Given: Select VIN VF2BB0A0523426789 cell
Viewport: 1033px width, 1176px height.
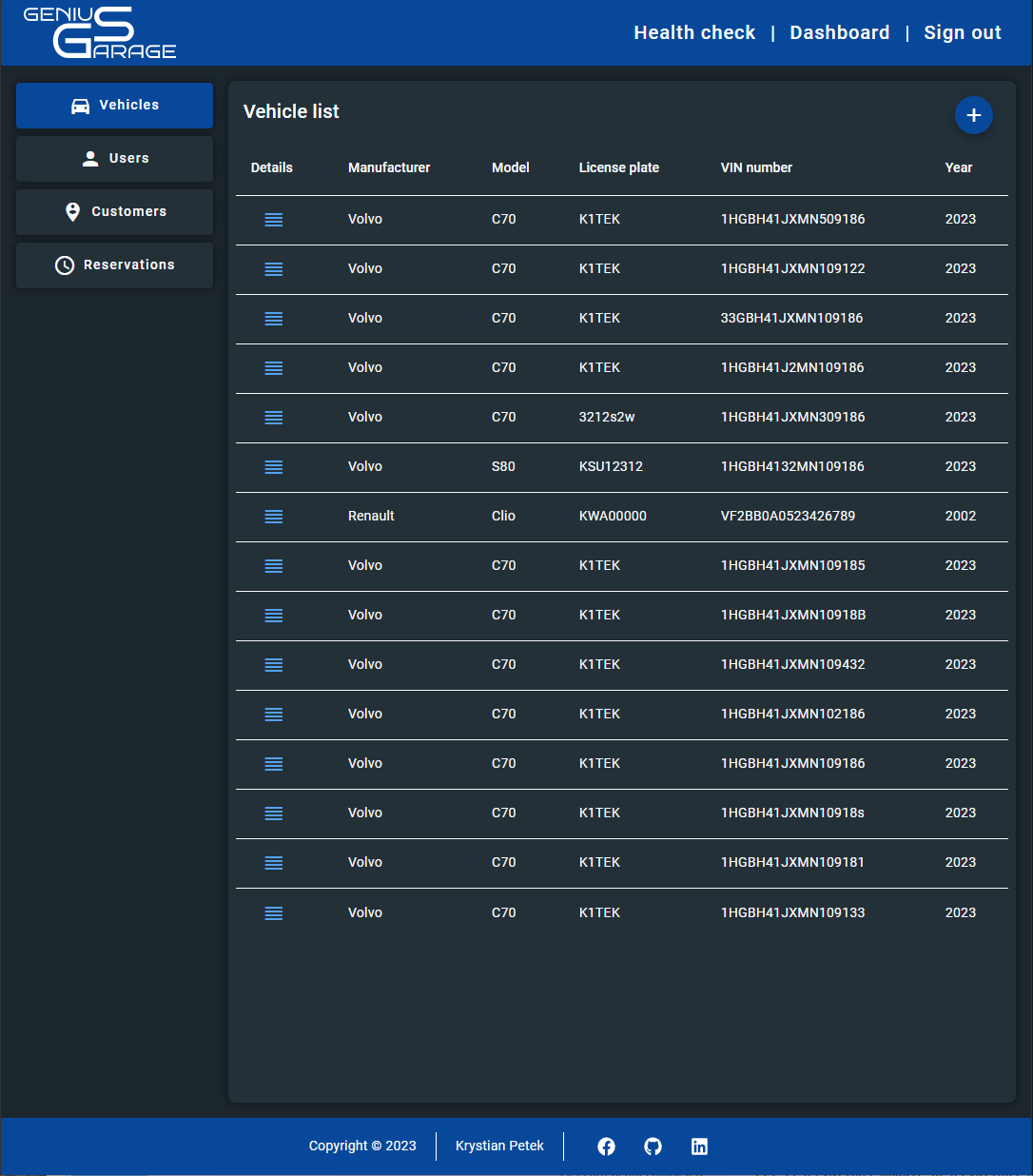Looking at the screenshot, I should coord(788,516).
